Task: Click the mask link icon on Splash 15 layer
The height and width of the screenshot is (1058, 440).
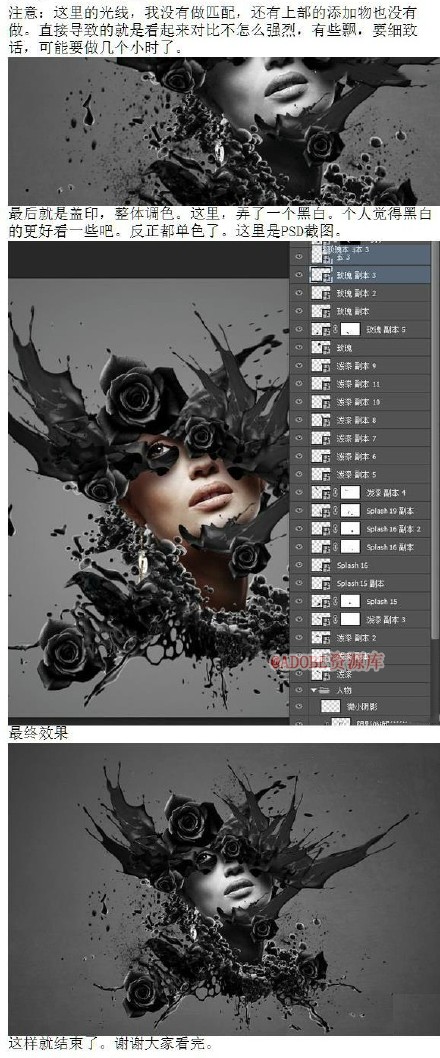Action: (x=335, y=601)
